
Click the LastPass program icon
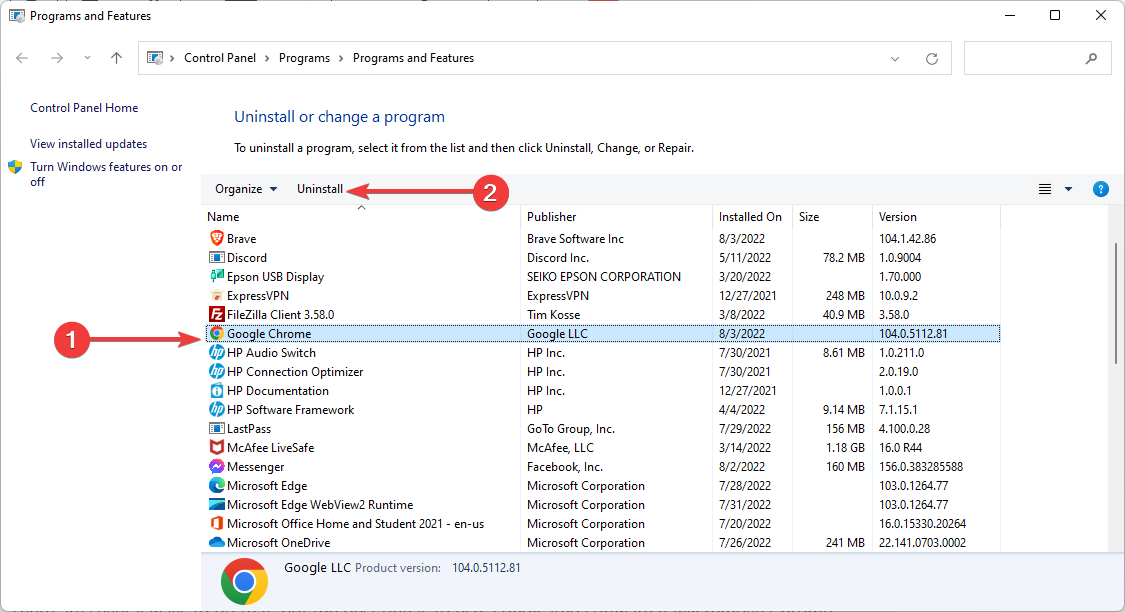pos(216,428)
